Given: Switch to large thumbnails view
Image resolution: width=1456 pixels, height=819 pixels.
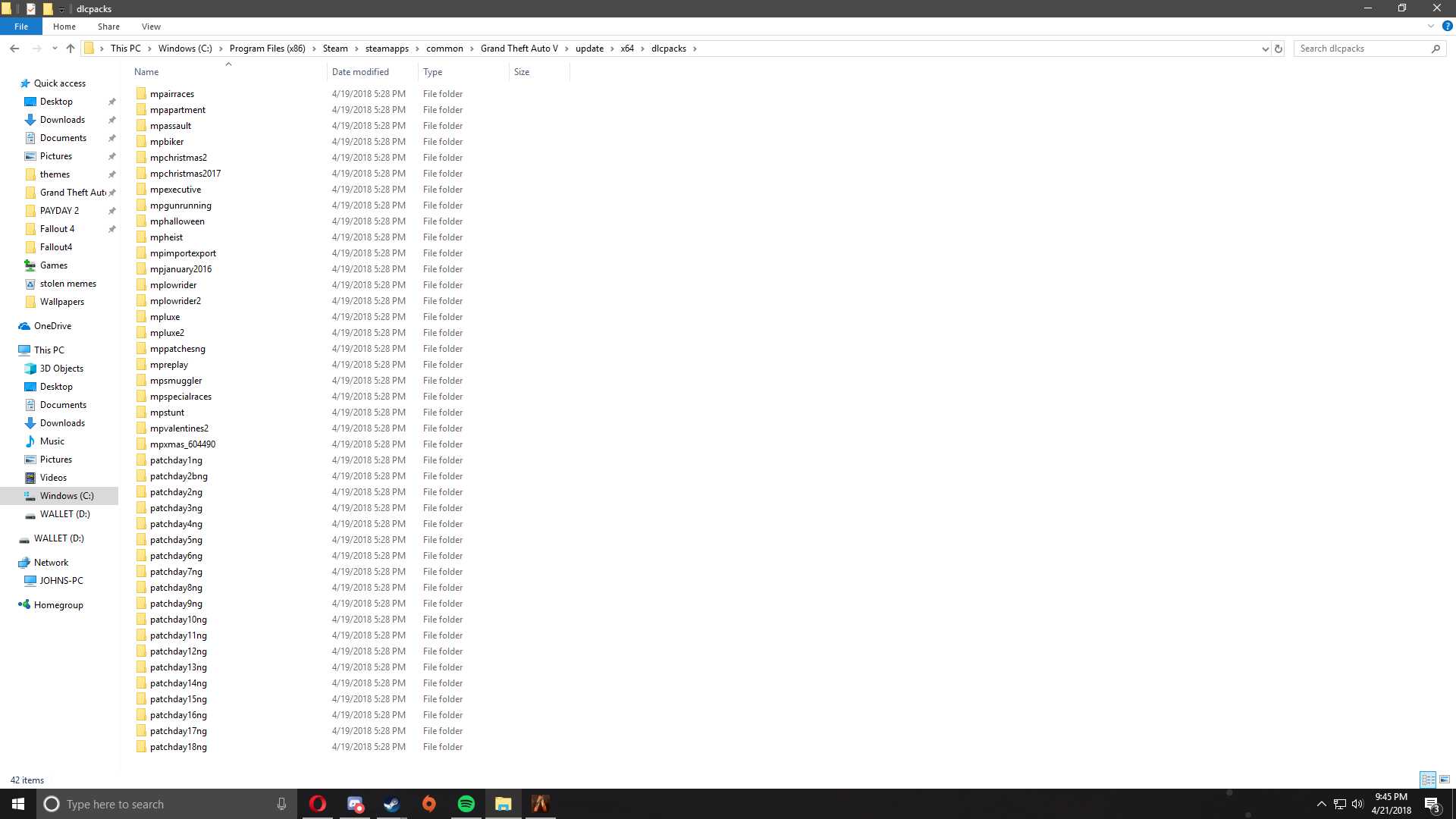Looking at the screenshot, I should [1445, 780].
